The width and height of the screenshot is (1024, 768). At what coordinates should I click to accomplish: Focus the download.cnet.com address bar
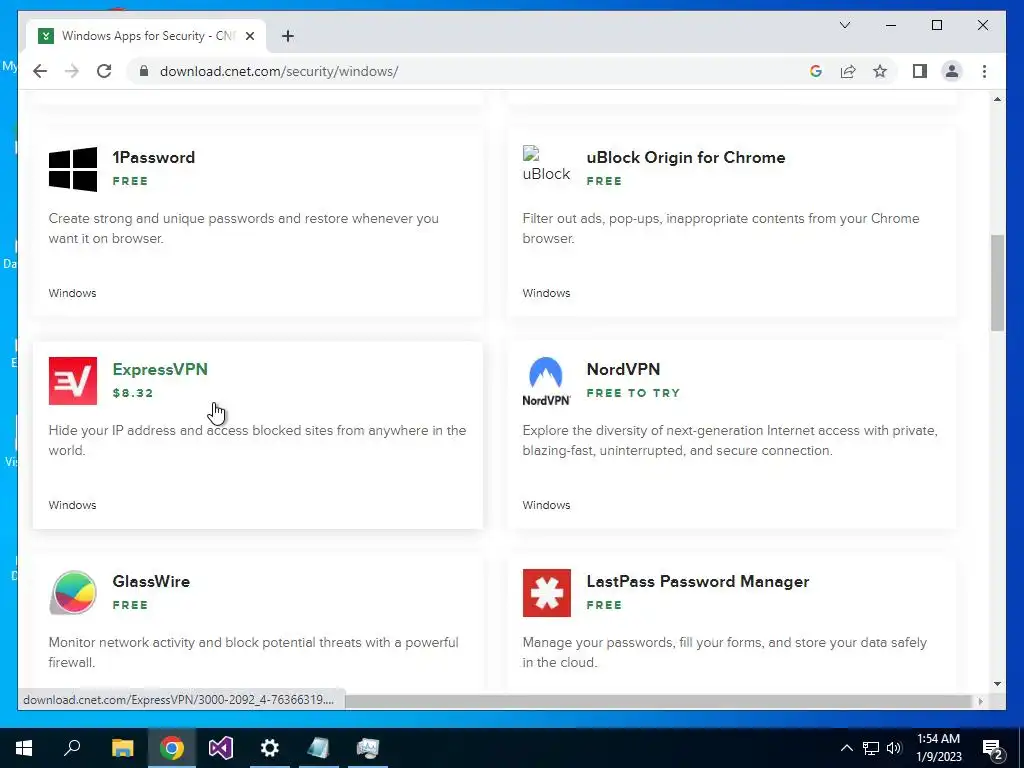(470, 71)
